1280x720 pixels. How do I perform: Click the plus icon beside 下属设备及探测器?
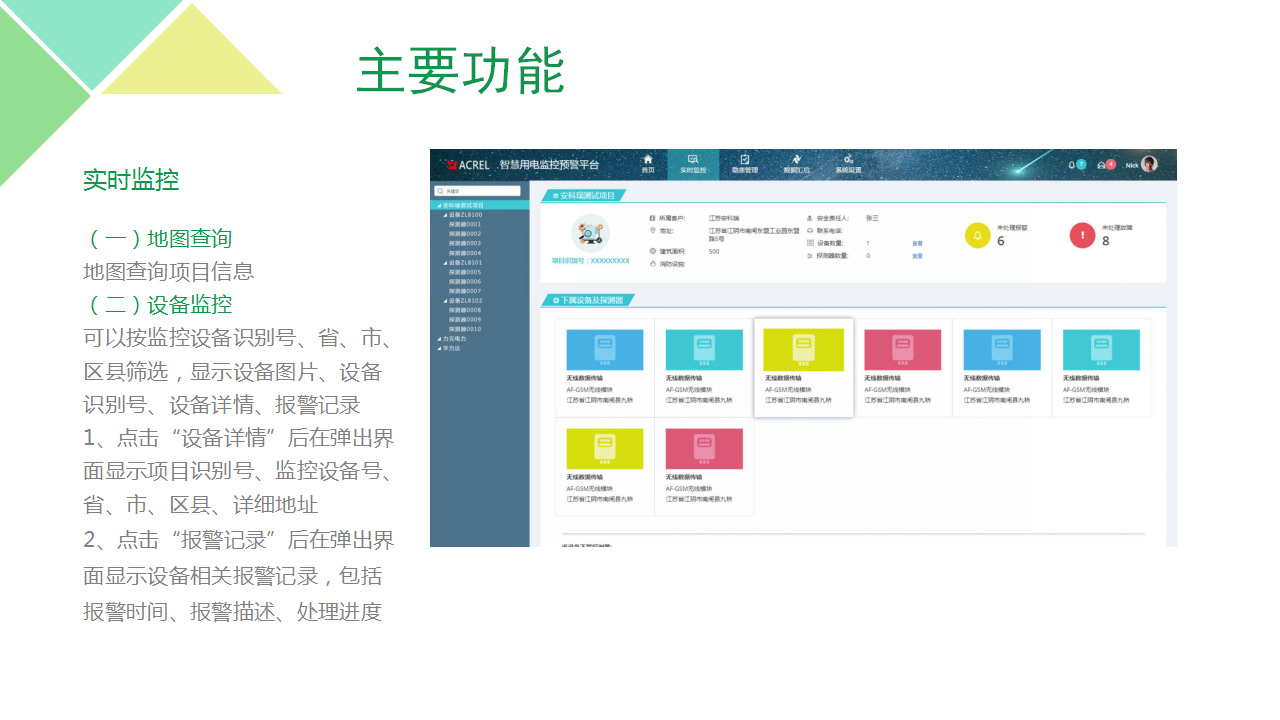pos(556,300)
